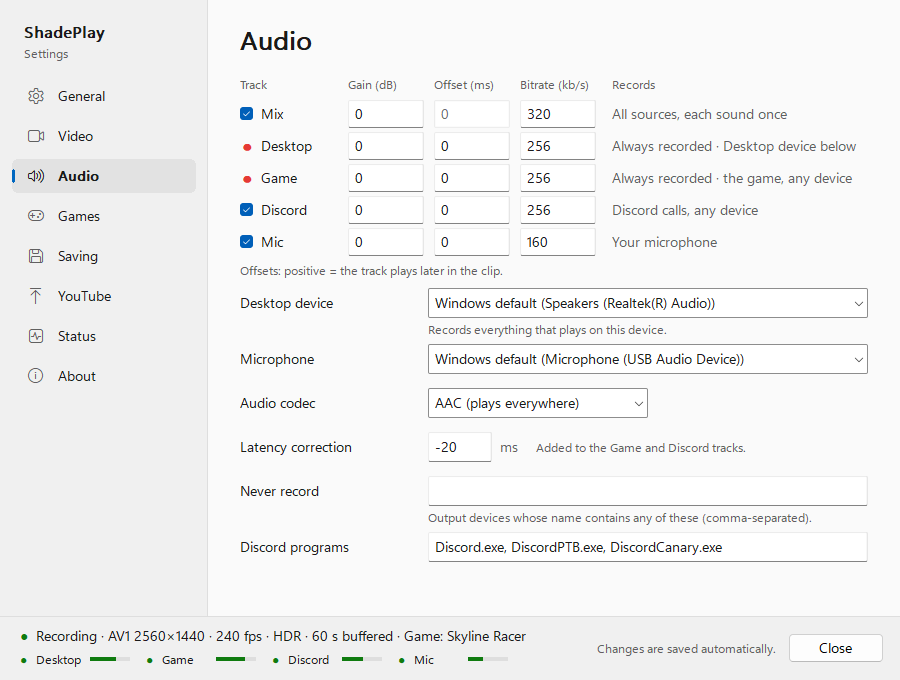Open the Saving settings page
The width and height of the screenshot is (900, 680).
coord(104,256)
